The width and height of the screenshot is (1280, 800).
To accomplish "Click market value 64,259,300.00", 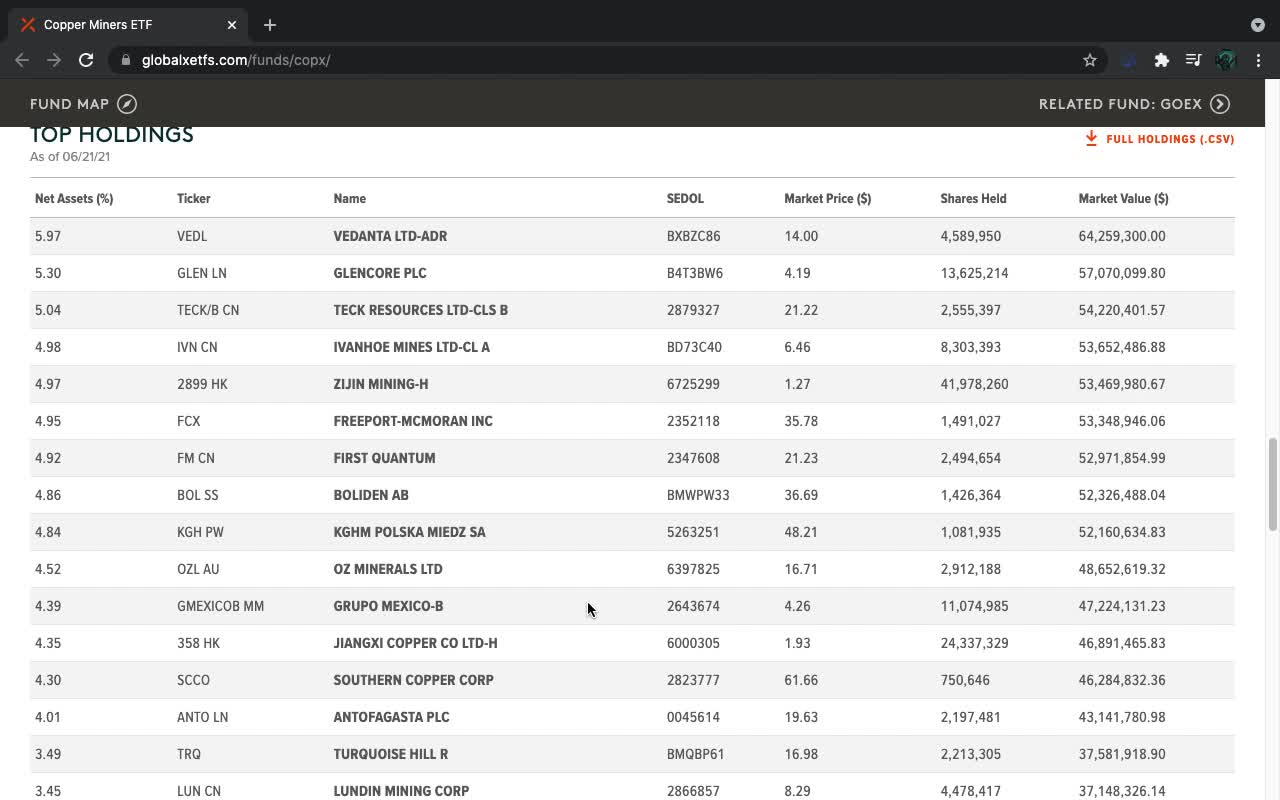I will coord(1122,236).
